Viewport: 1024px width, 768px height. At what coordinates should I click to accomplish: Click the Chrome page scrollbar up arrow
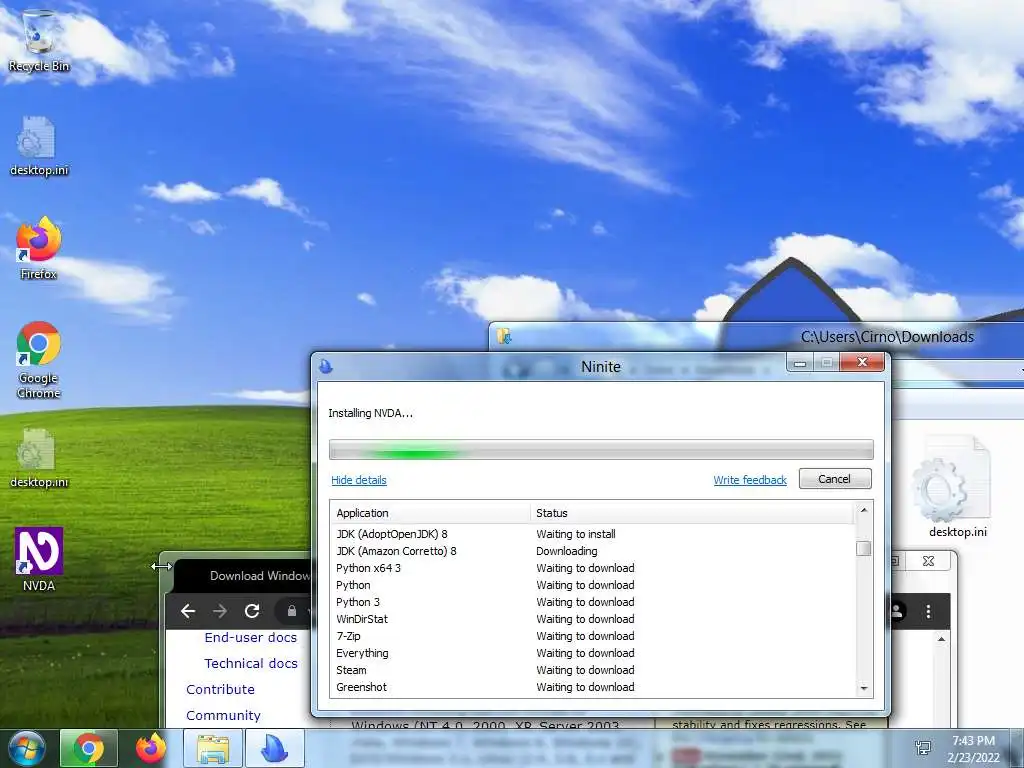tap(941, 639)
